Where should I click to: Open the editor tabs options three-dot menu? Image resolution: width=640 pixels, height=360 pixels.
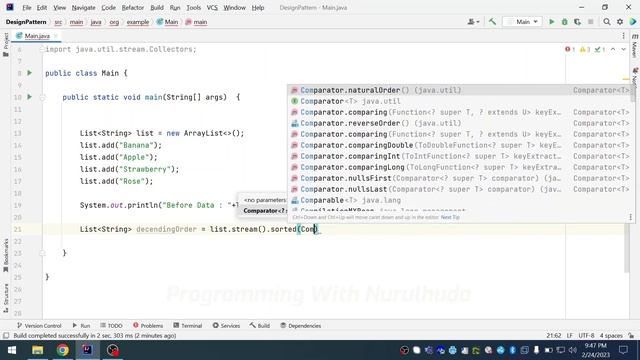point(623,36)
